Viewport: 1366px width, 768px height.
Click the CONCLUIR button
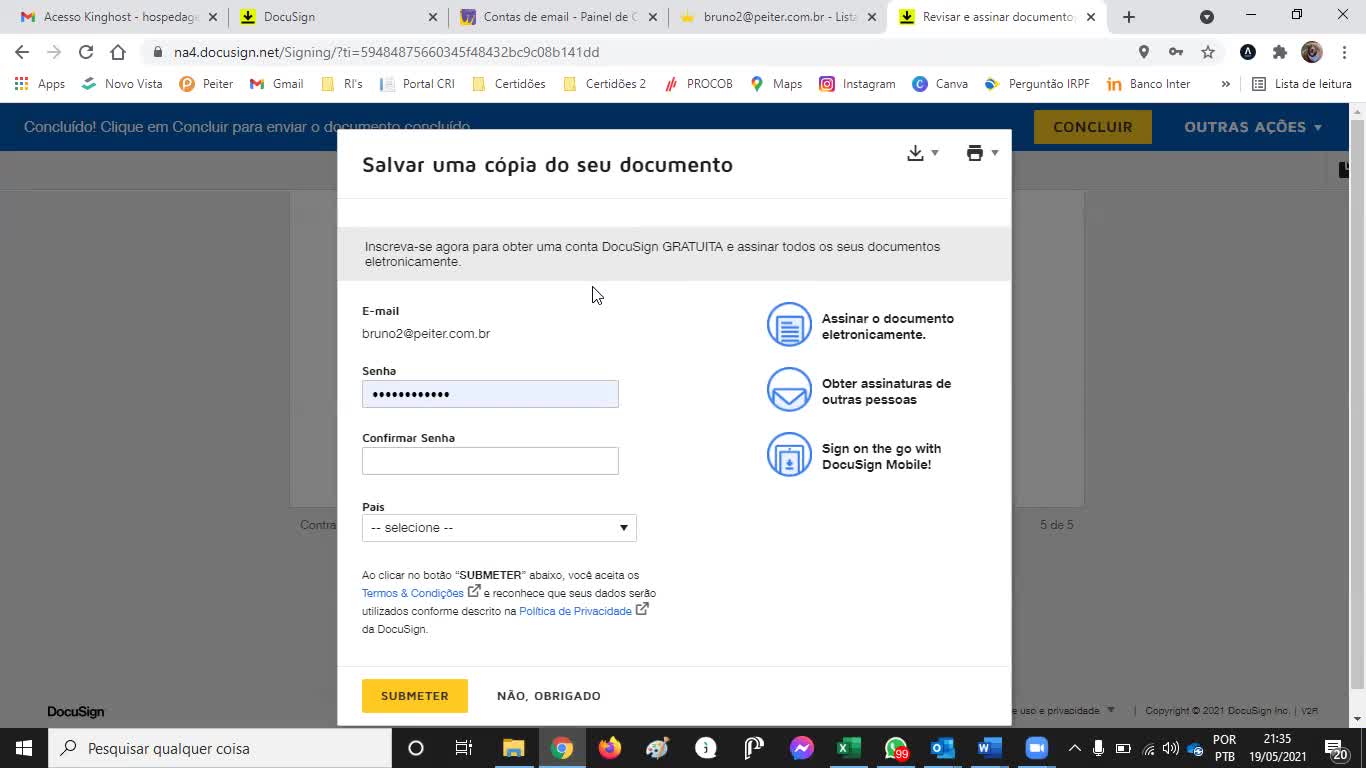(1093, 127)
